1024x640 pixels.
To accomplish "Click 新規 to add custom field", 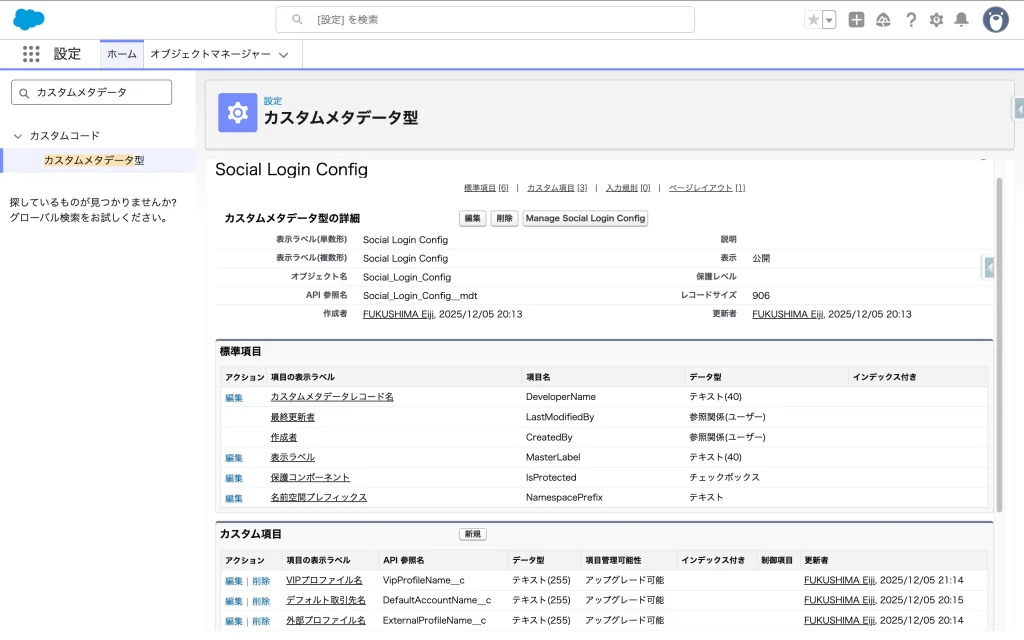I will 472,534.
